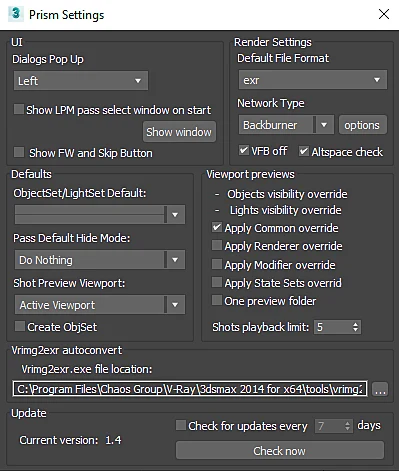Uncheck Apply Common override
This screenshot has width=399, height=471.
point(217,228)
